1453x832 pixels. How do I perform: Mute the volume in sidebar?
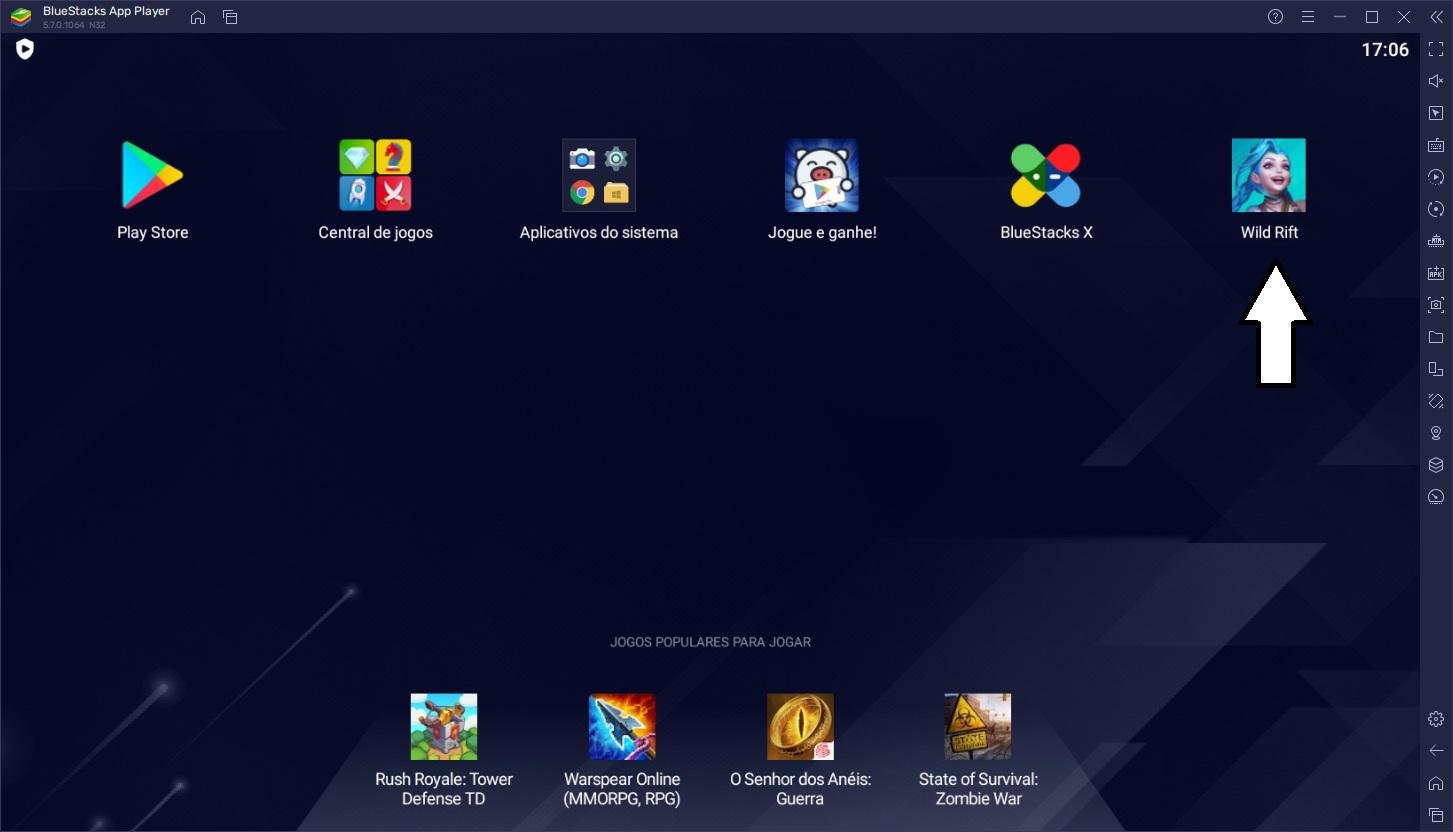tap(1436, 81)
